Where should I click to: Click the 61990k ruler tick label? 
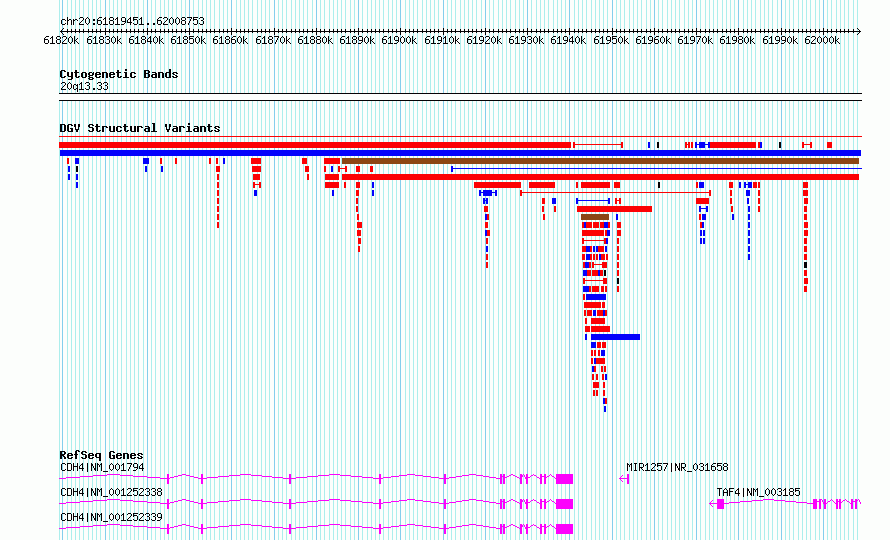pos(780,40)
